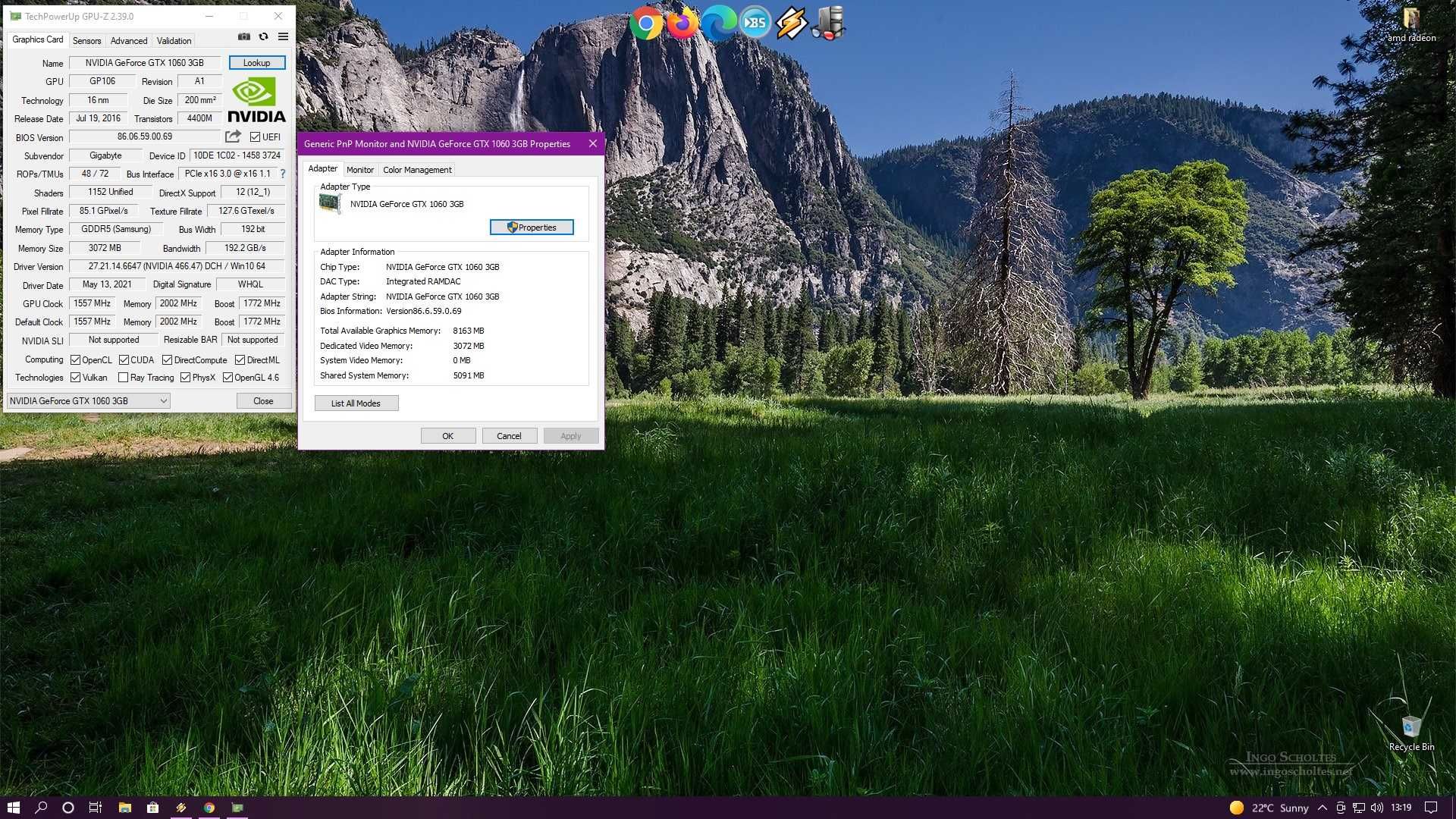1456x819 pixels.
Task: Click the NVIDIA logo in GPU-Z
Action: [x=256, y=100]
